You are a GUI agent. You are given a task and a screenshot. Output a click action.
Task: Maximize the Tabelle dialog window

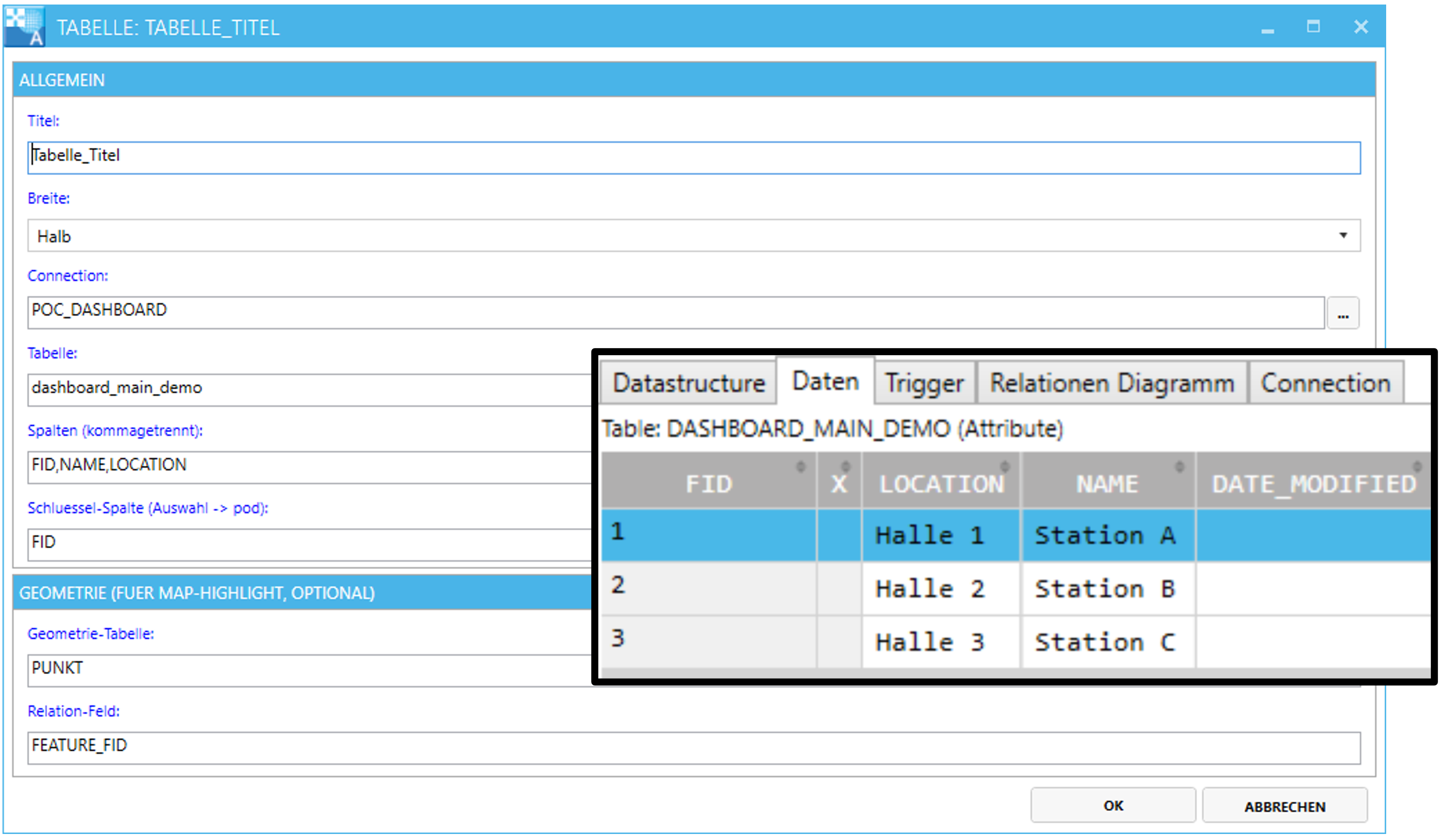[1313, 26]
